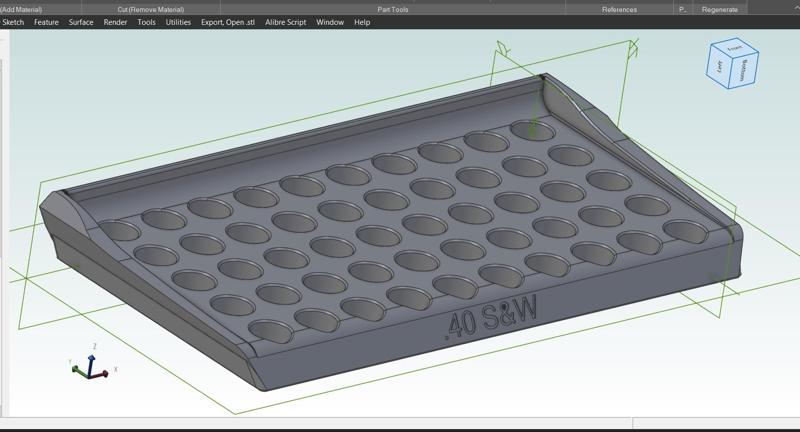
Task: Click the Regenerate ribbon group label
Action: click(x=720, y=9)
